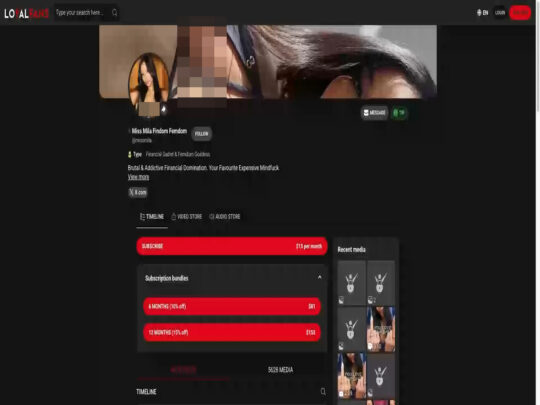This screenshot has width=540, height=405.
Task: Click the Login button
Action: pyautogui.click(x=500, y=13)
